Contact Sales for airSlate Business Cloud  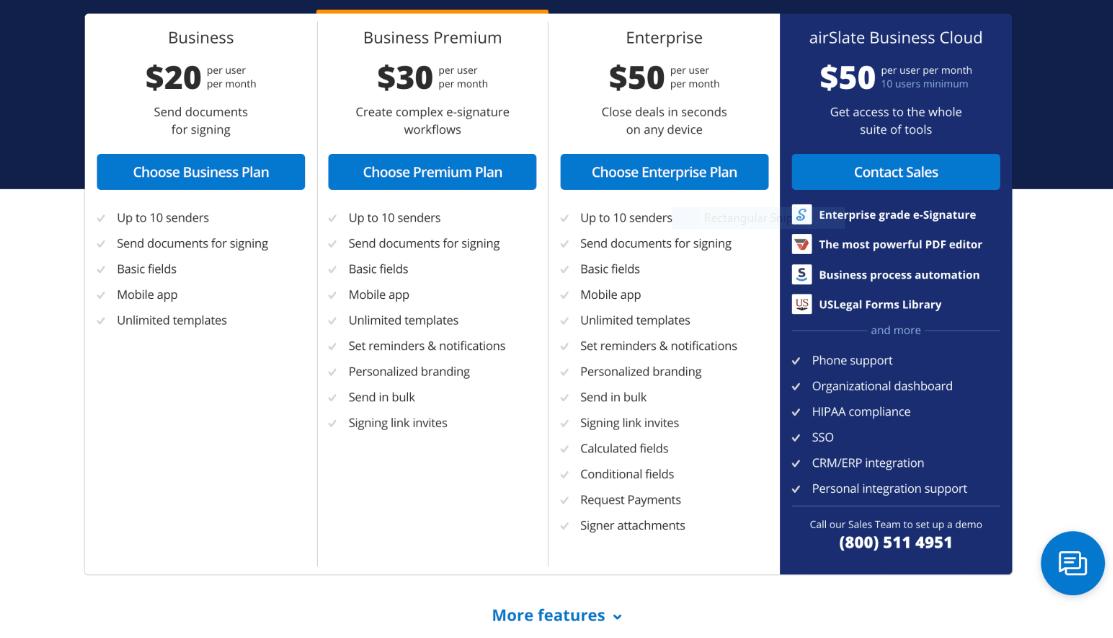coord(896,172)
